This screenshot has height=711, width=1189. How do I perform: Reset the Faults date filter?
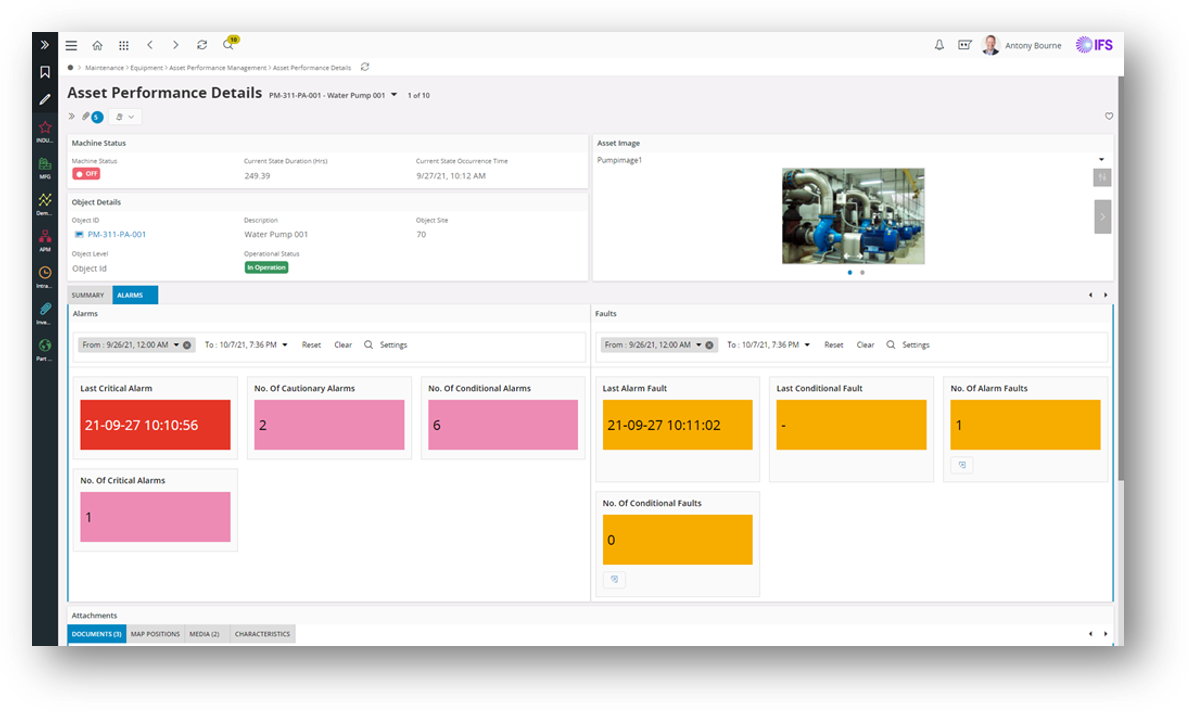point(834,344)
